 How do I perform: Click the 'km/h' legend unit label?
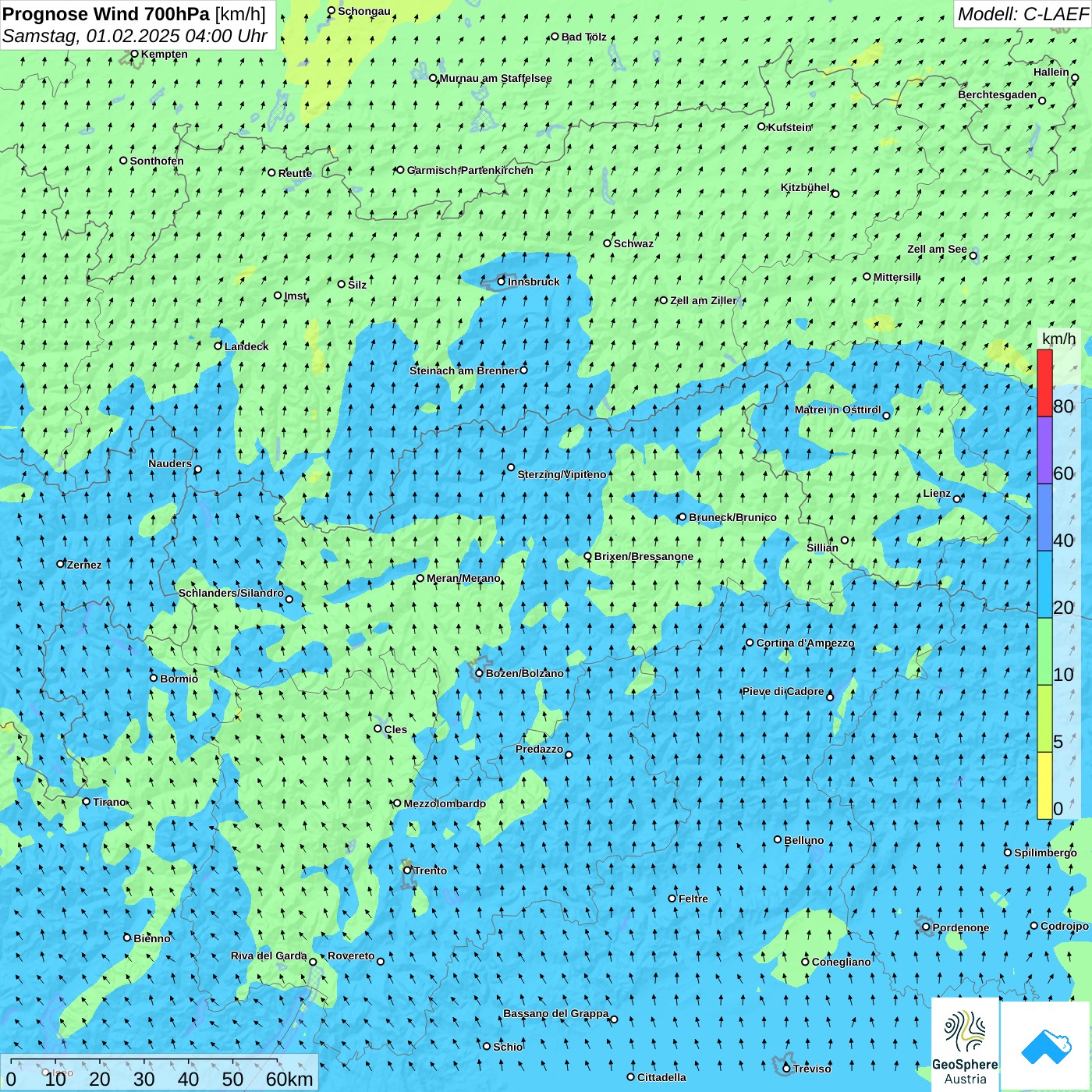click(1058, 339)
